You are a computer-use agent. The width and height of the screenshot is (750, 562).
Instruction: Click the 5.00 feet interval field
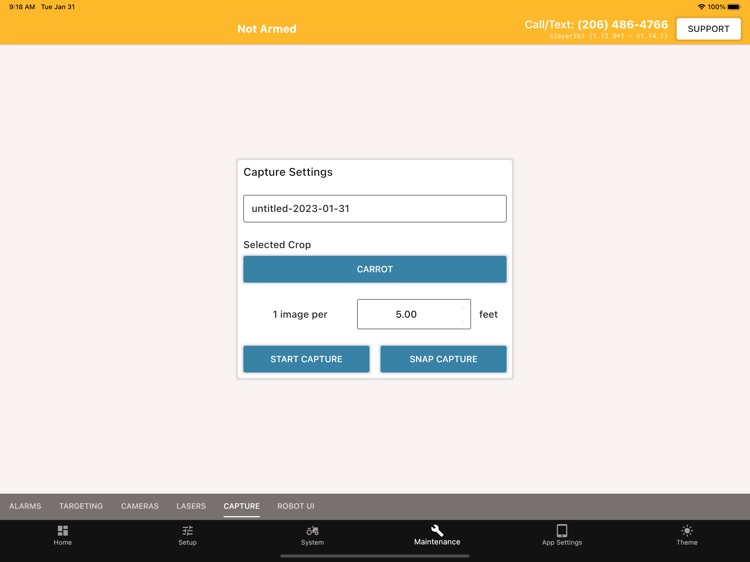[414, 314]
